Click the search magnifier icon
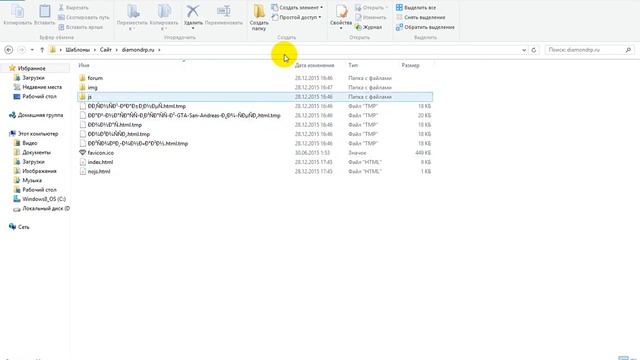 pyautogui.click(x=628, y=50)
